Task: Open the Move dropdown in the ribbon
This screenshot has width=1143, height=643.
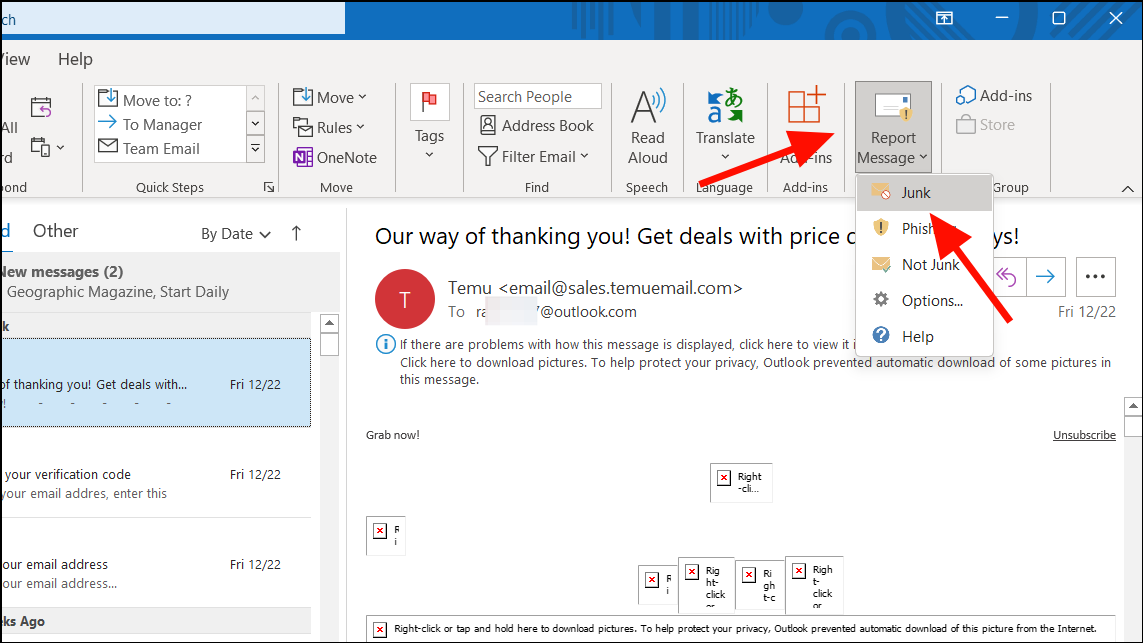Action: [329, 97]
